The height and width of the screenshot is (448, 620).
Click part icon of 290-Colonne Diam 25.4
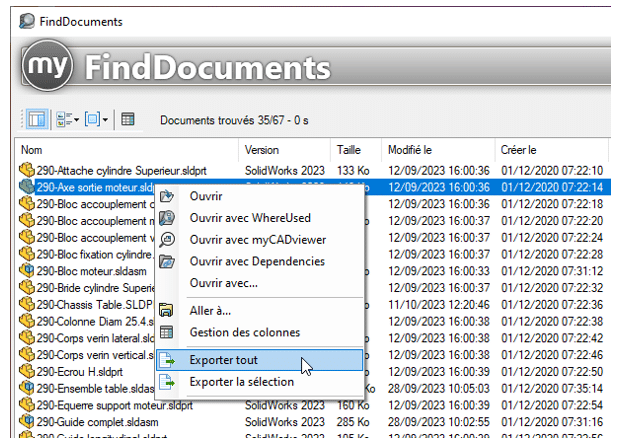click(27, 321)
